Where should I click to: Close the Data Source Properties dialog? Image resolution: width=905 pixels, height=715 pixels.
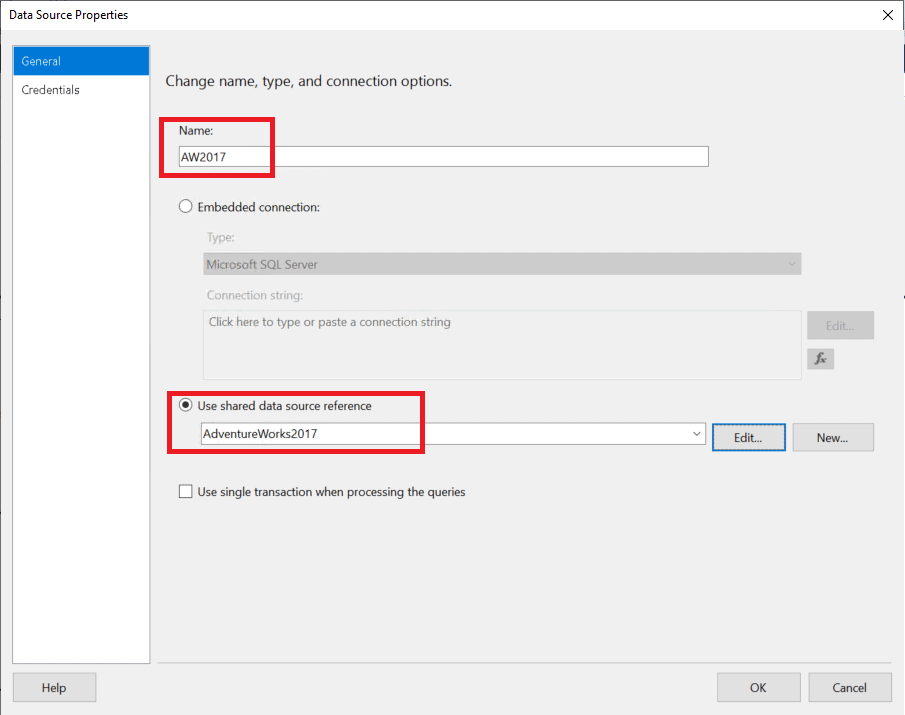[888, 15]
